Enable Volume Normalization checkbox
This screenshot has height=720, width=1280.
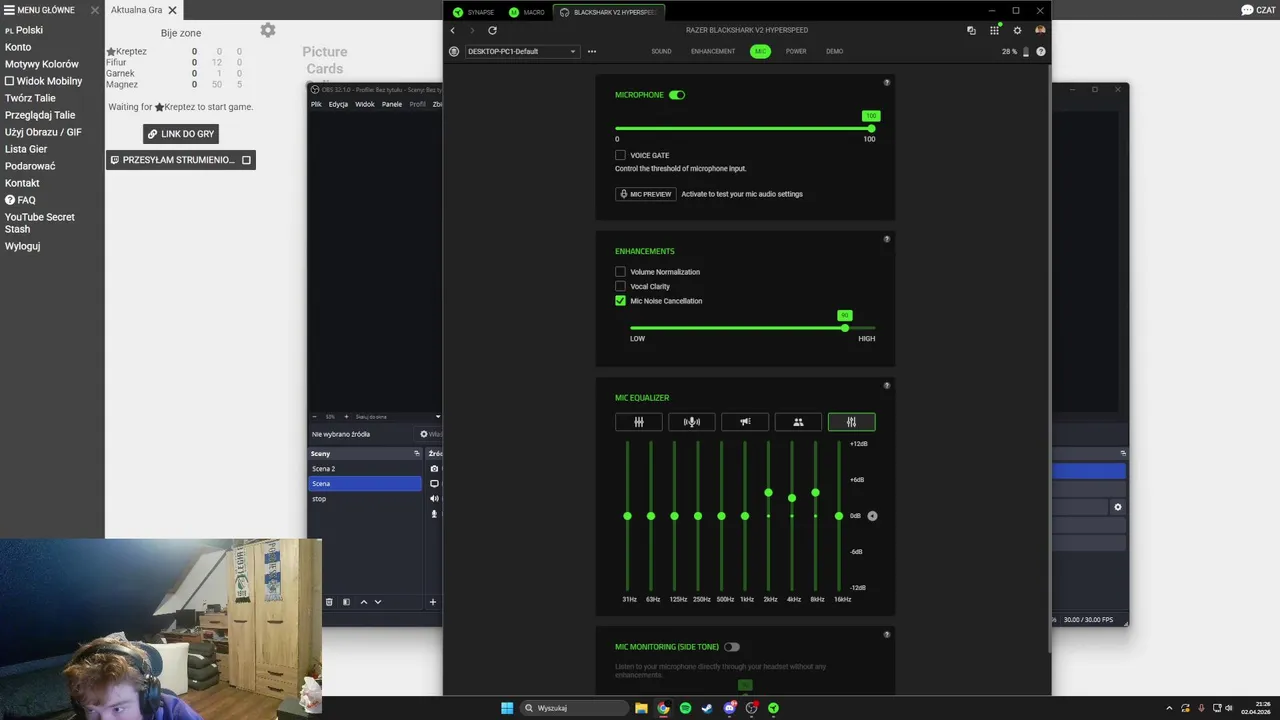click(620, 272)
